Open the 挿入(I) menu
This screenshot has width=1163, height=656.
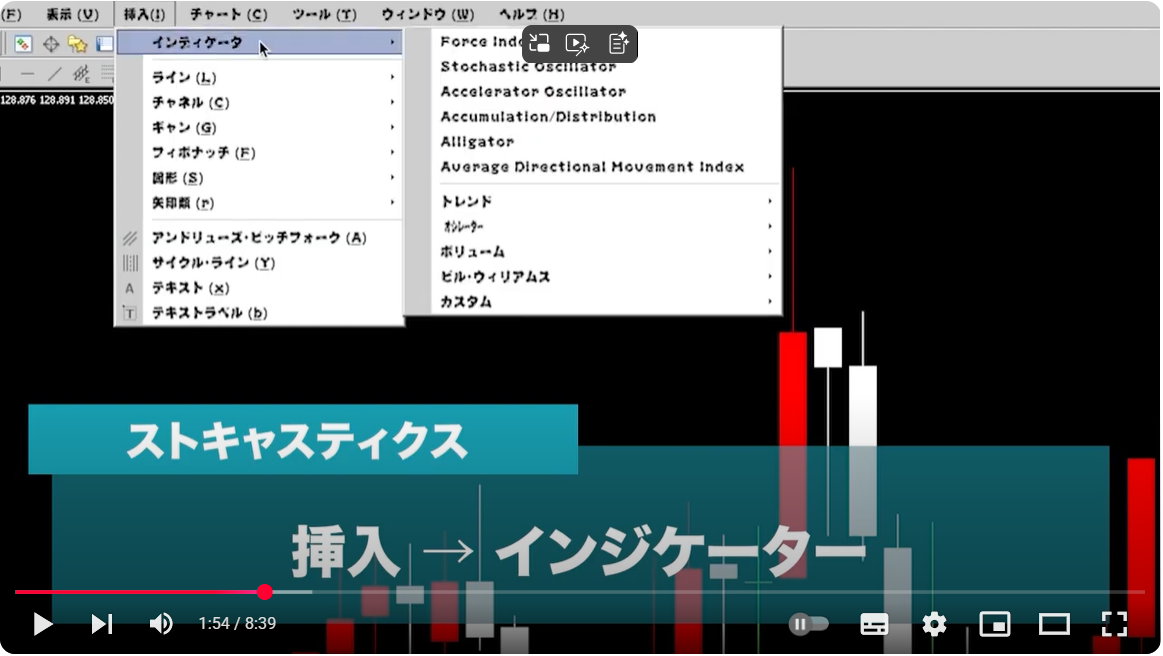click(x=144, y=14)
